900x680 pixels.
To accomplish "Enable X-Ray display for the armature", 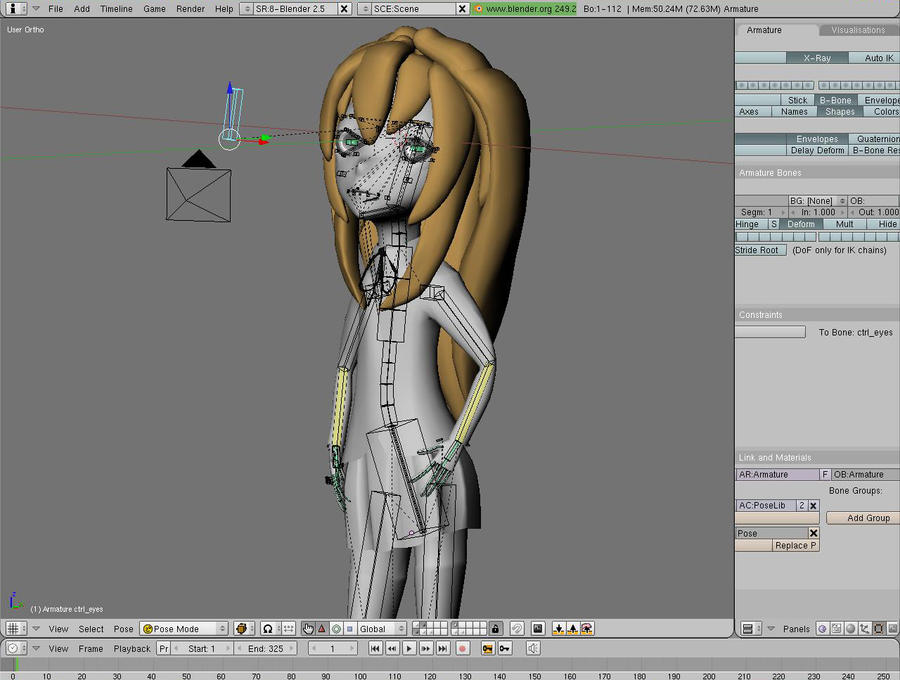I will pos(817,58).
